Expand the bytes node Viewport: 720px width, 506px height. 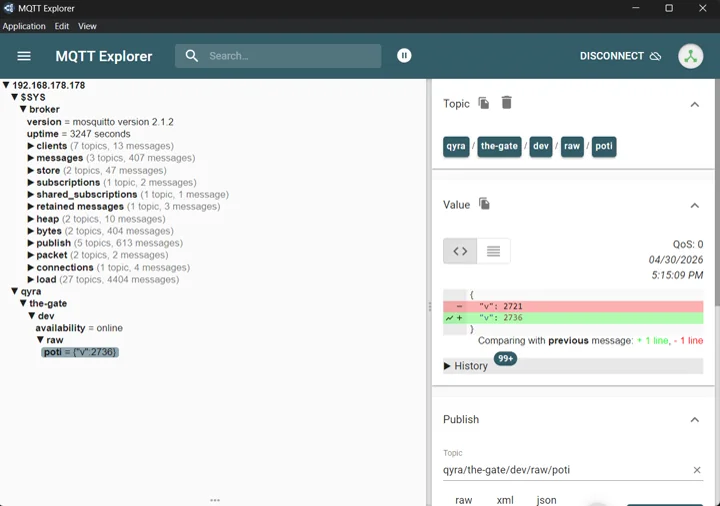click(31, 231)
